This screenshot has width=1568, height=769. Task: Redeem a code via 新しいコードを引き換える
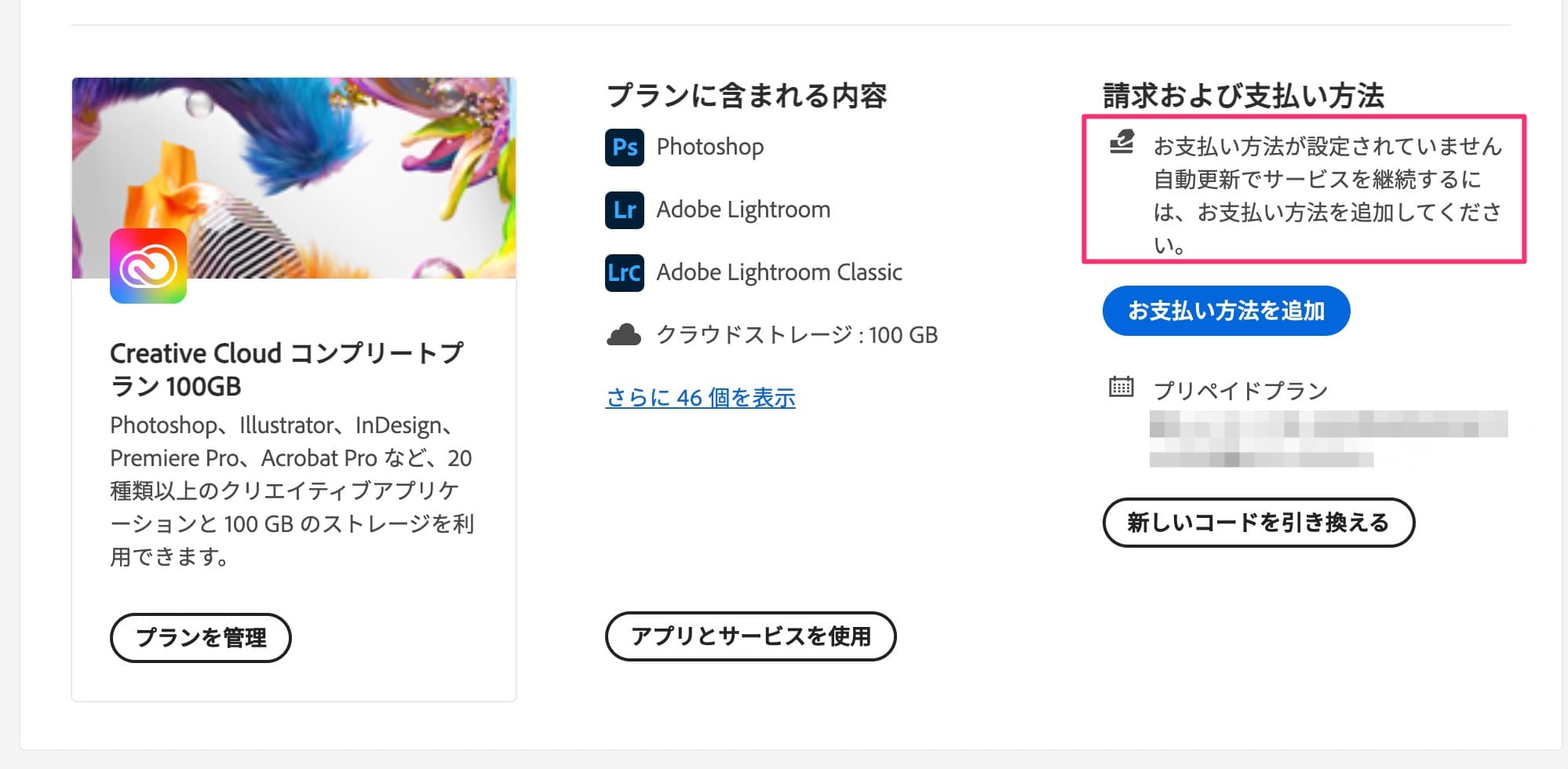(x=1259, y=522)
